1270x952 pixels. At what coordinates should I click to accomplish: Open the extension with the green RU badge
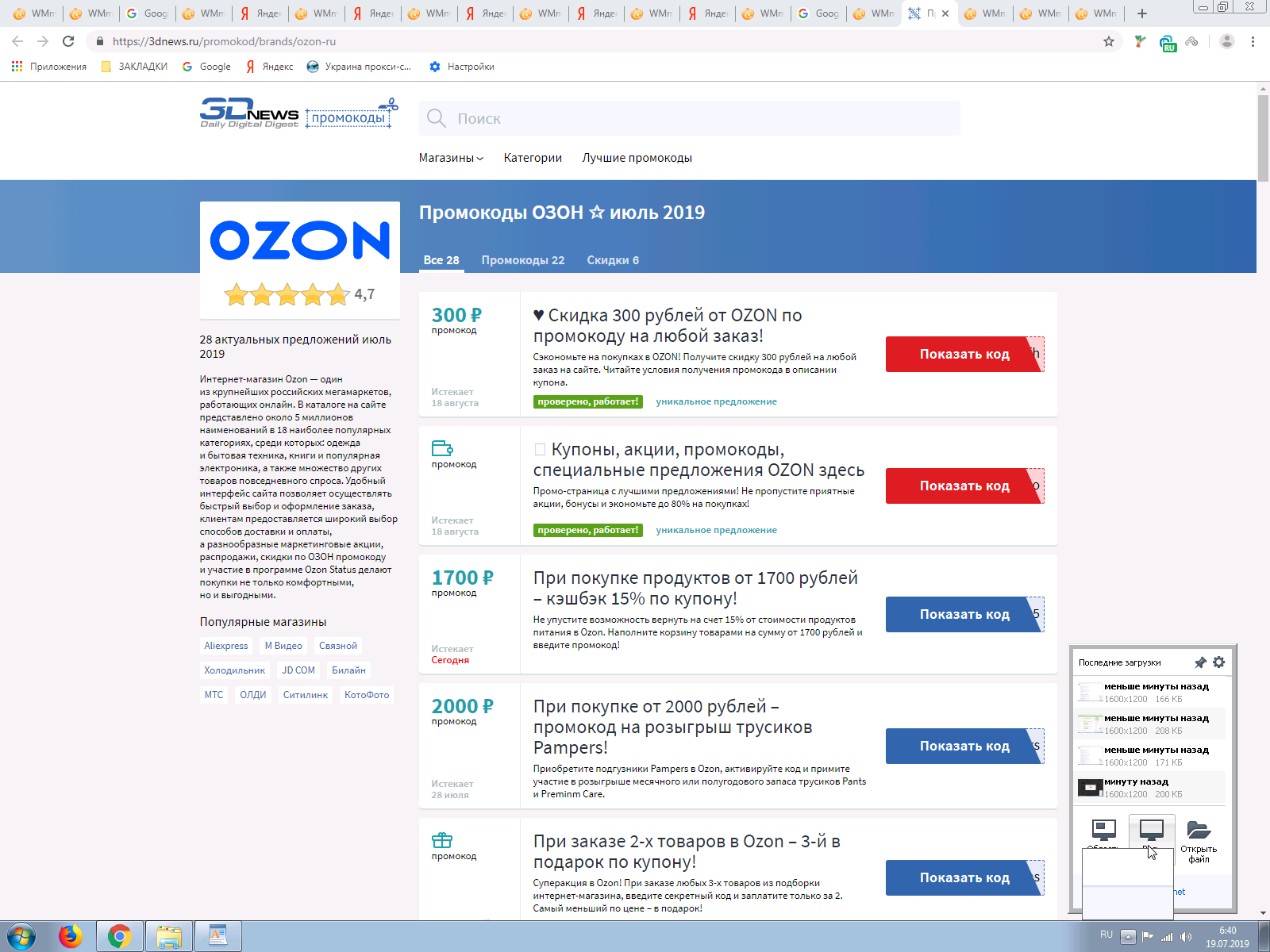pyautogui.click(x=1167, y=43)
